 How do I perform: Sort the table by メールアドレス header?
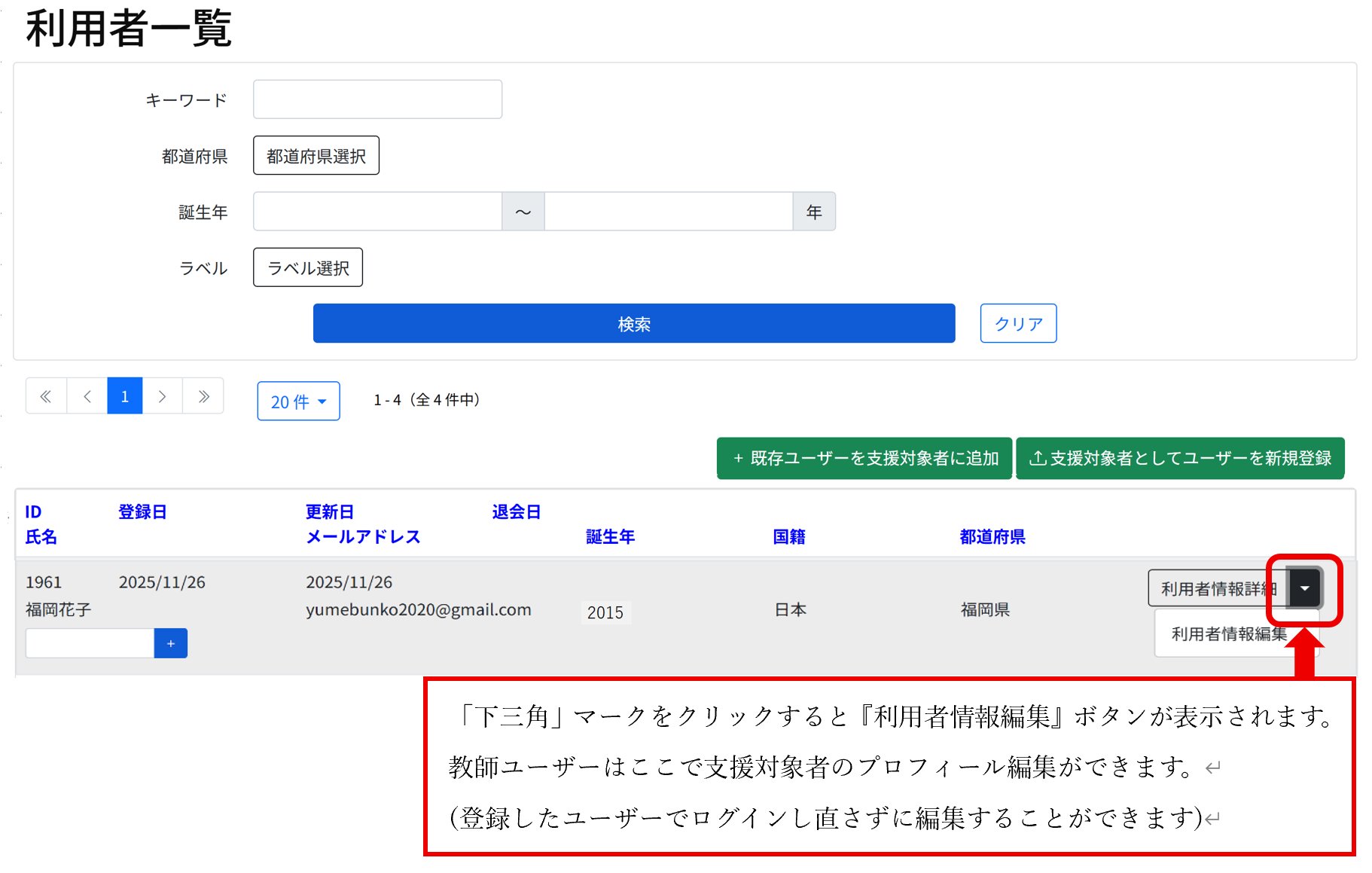click(363, 537)
